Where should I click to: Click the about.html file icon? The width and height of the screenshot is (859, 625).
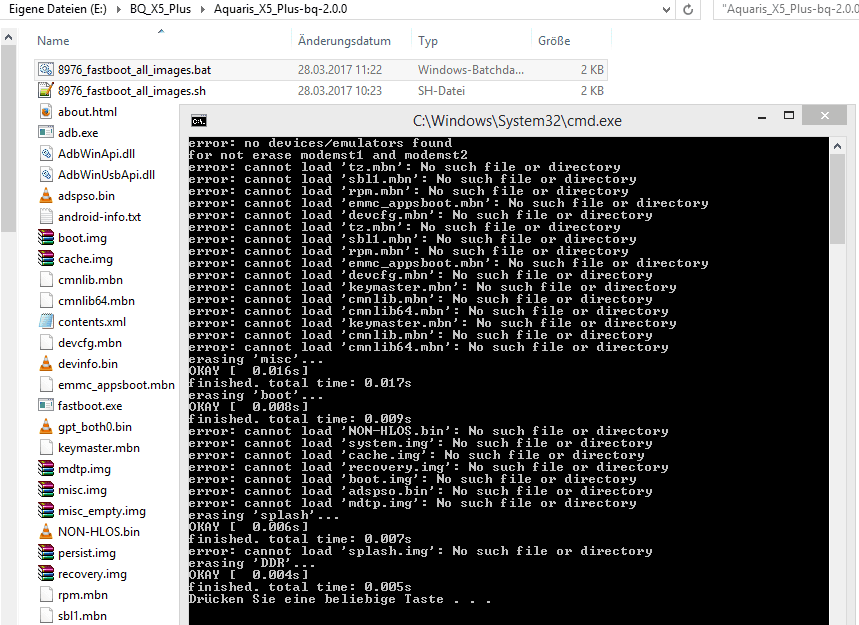[46, 112]
